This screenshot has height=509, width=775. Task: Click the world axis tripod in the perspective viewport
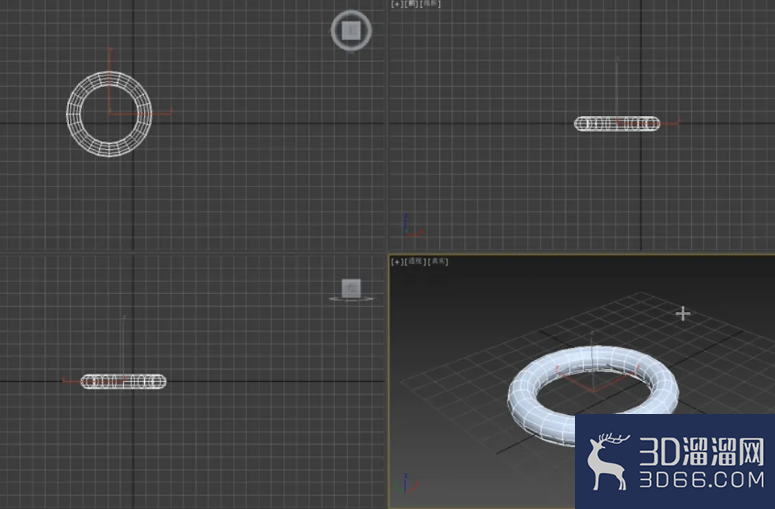click(407, 484)
